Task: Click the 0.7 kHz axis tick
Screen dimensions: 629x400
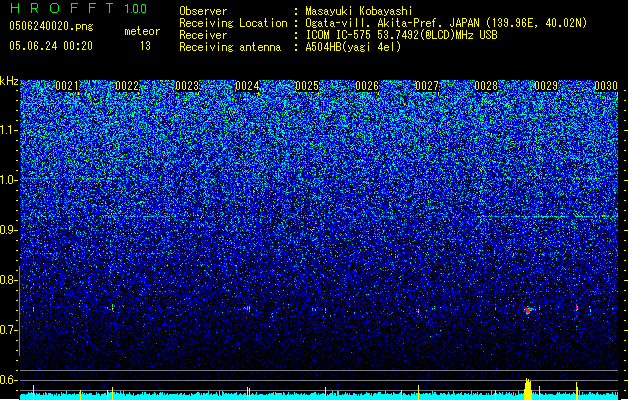Action: pos(9,330)
